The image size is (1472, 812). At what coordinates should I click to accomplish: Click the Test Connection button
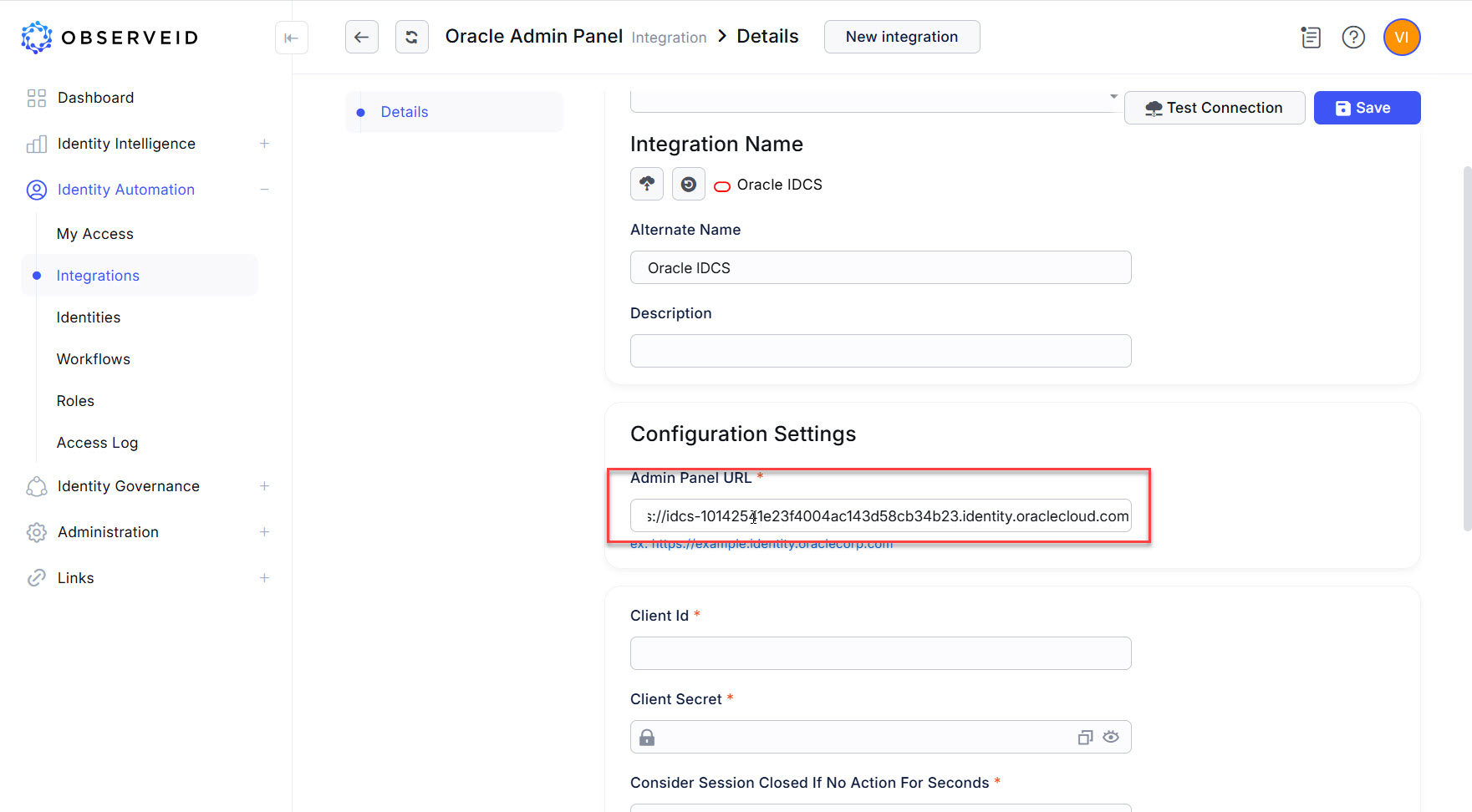click(x=1214, y=107)
